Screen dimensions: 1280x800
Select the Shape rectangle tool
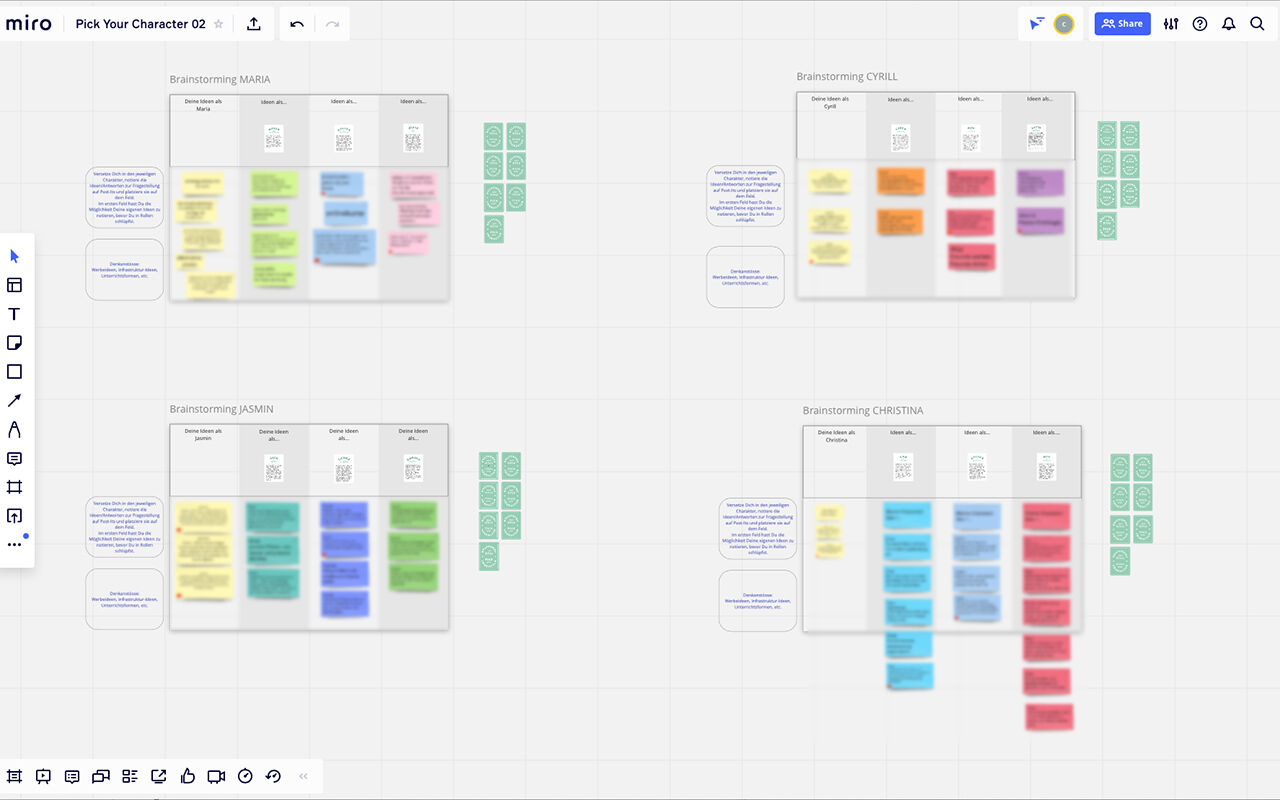pos(15,372)
